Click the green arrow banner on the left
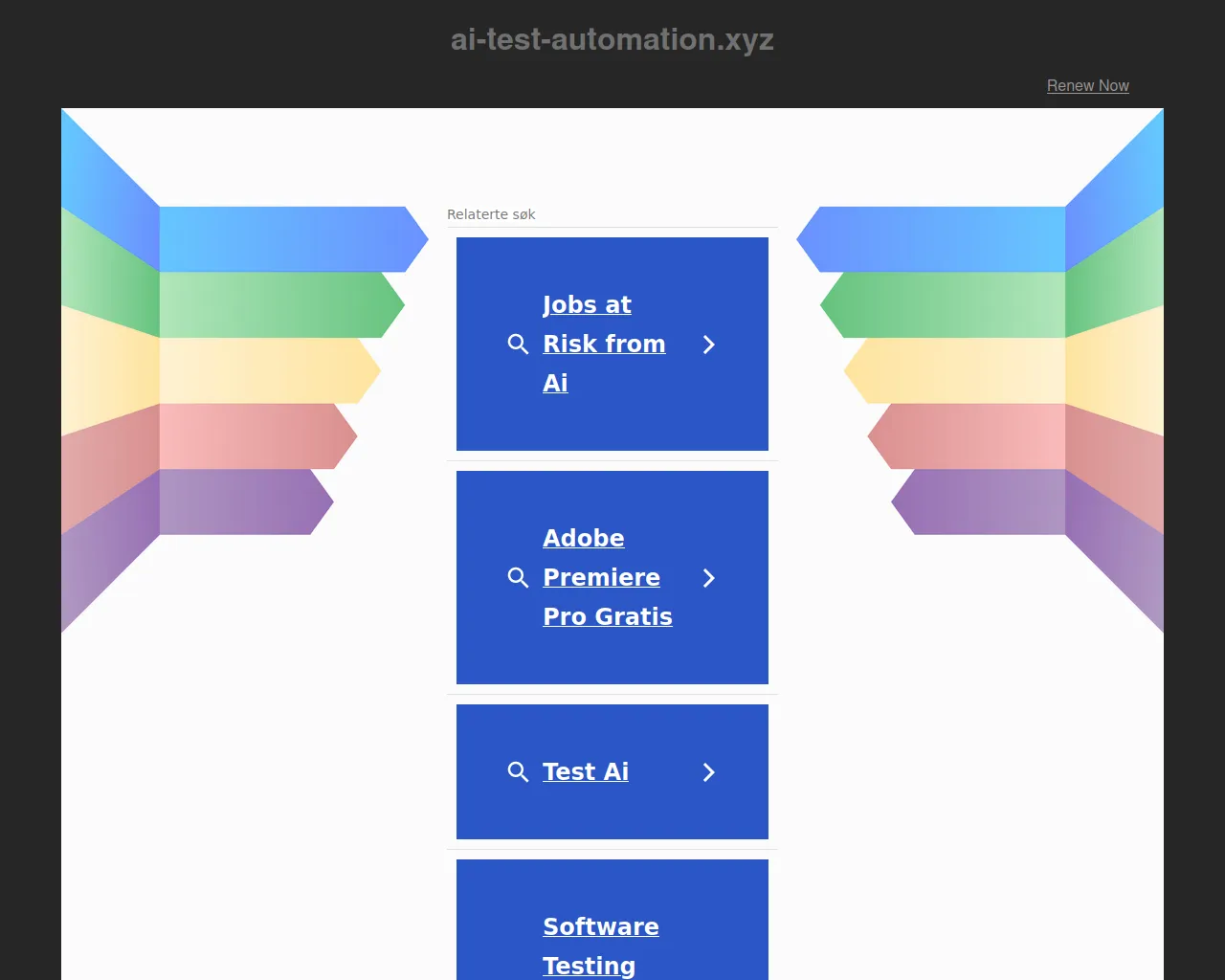This screenshot has width=1225, height=980. click(278, 304)
